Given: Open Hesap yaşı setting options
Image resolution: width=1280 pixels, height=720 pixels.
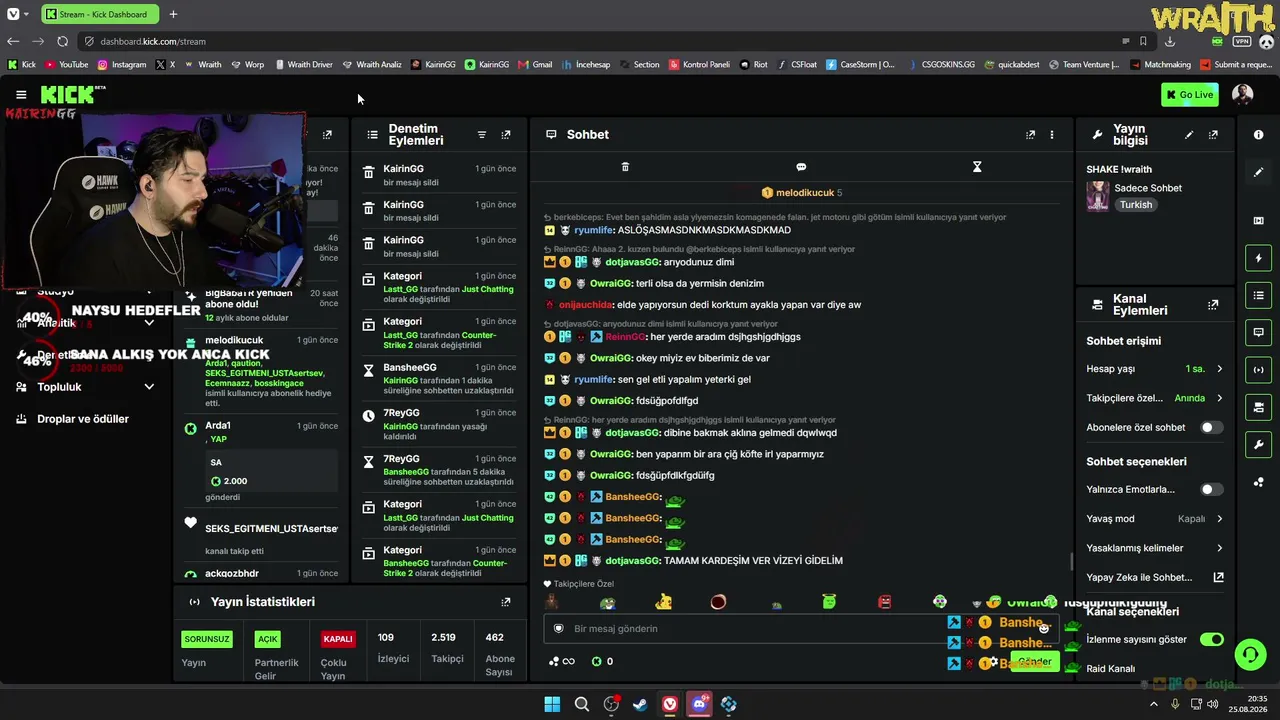Looking at the screenshot, I should point(1155,369).
